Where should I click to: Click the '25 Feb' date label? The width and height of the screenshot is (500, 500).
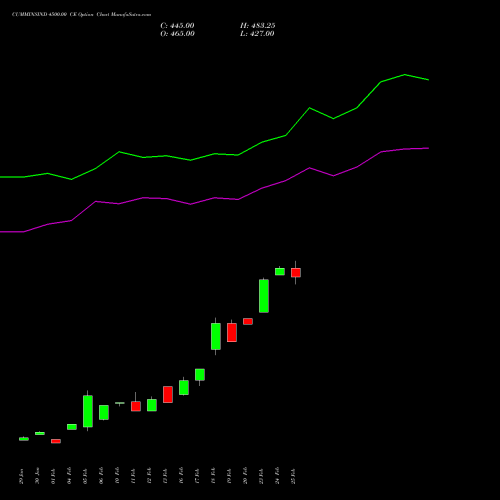tap(293, 476)
